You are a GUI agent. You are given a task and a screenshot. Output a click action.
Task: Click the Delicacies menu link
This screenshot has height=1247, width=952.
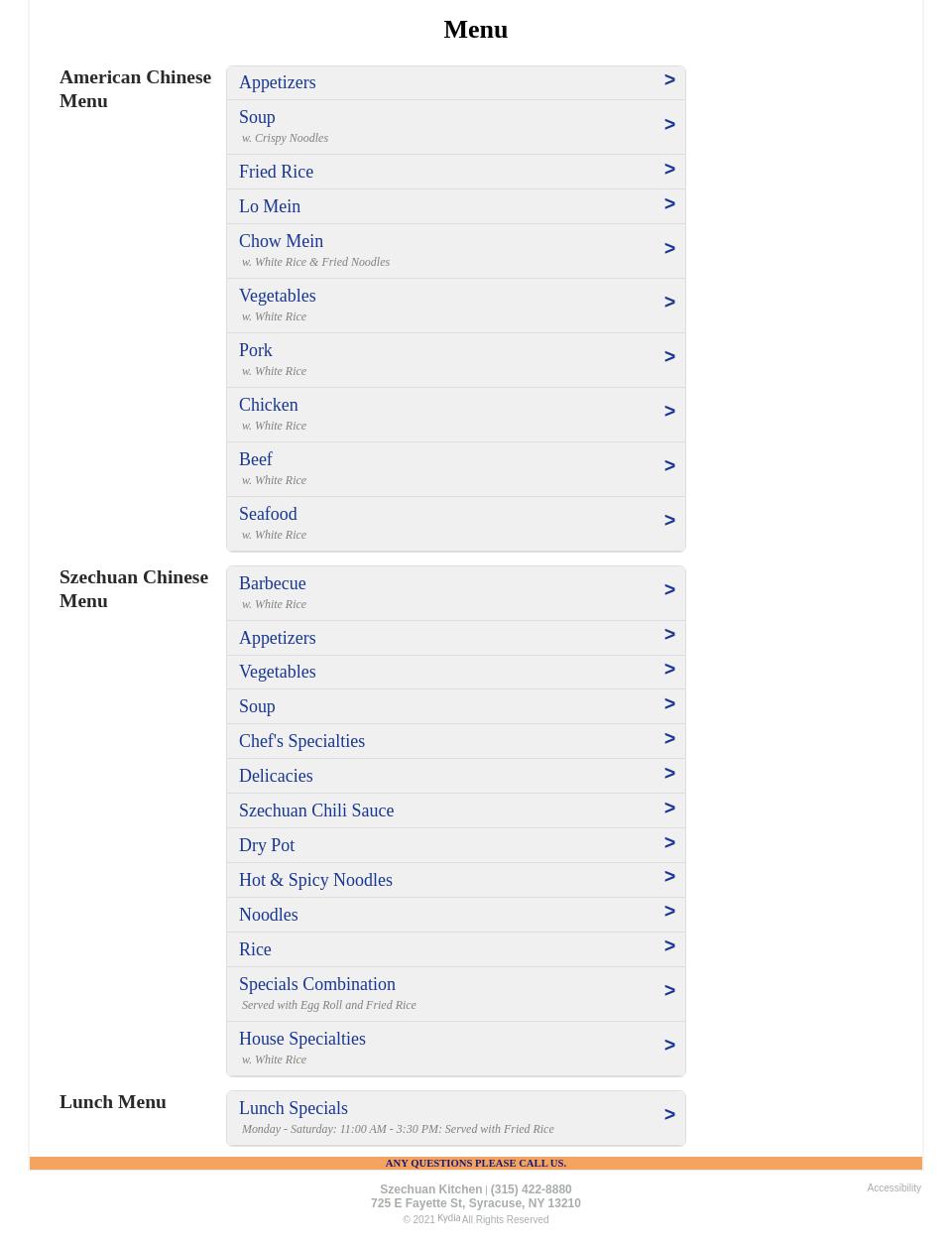[276, 776]
